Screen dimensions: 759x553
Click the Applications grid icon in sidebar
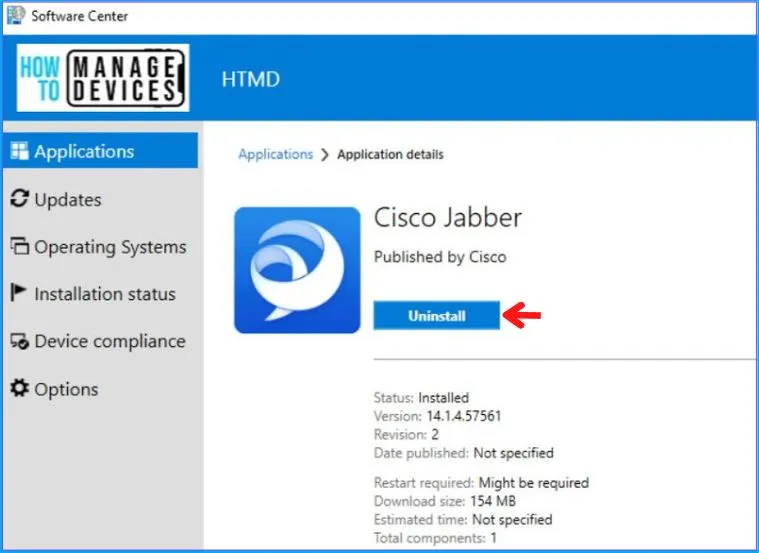pos(20,151)
